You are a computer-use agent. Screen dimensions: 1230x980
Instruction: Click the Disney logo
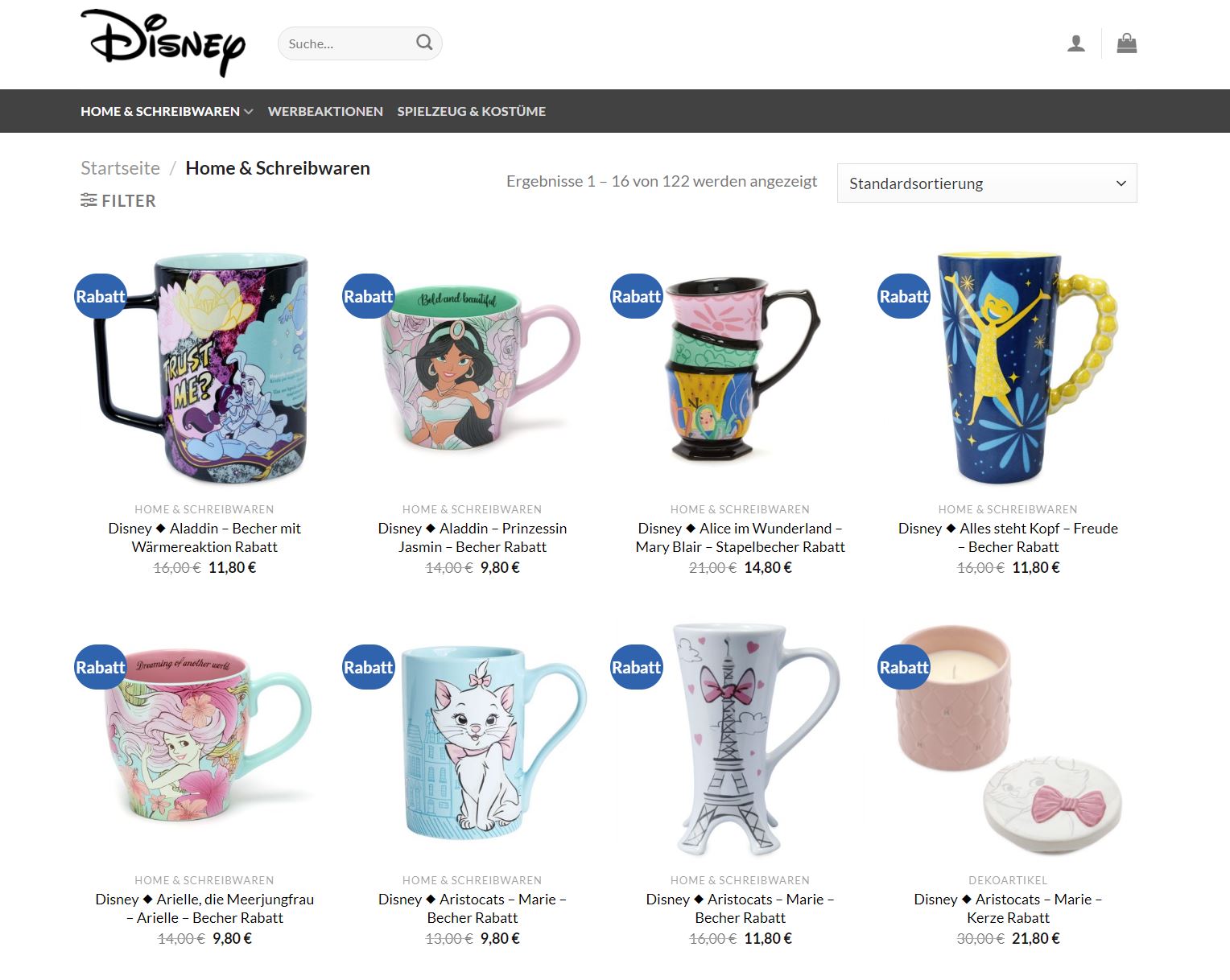click(x=163, y=43)
